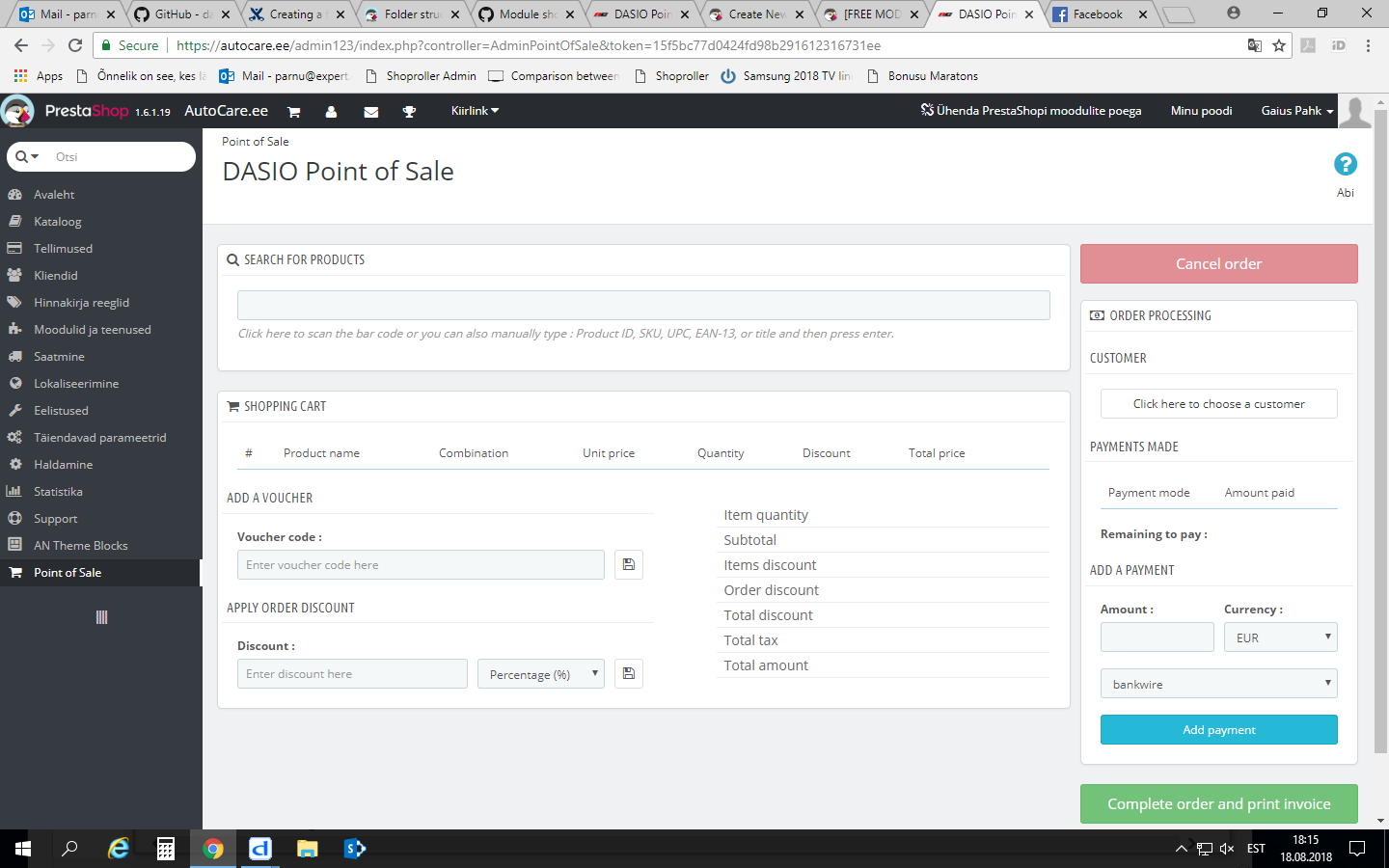Open the EUR currency dropdown
The image size is (1389, 868).
point(1281,637)
